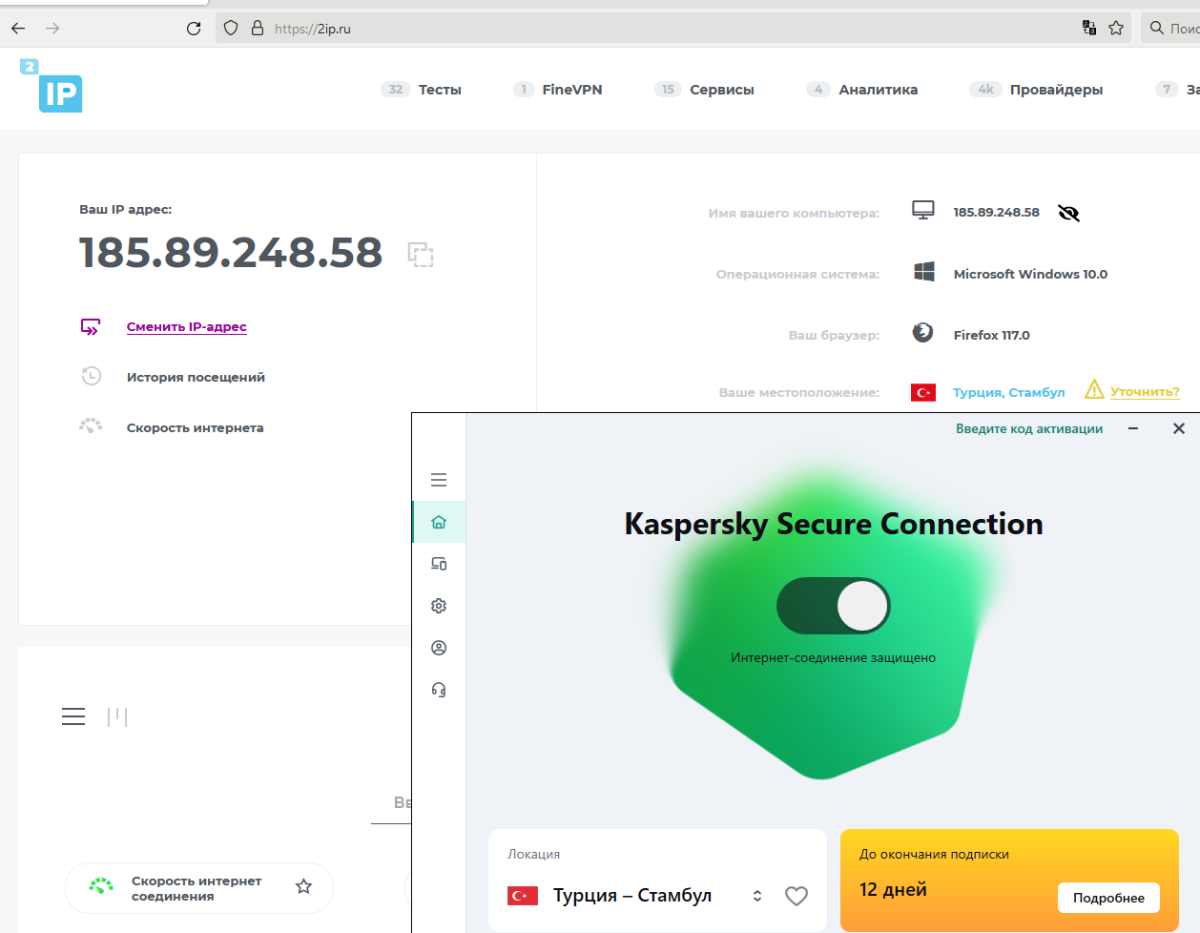Open Kaspersky devices sidebar icon

point(438,564)
